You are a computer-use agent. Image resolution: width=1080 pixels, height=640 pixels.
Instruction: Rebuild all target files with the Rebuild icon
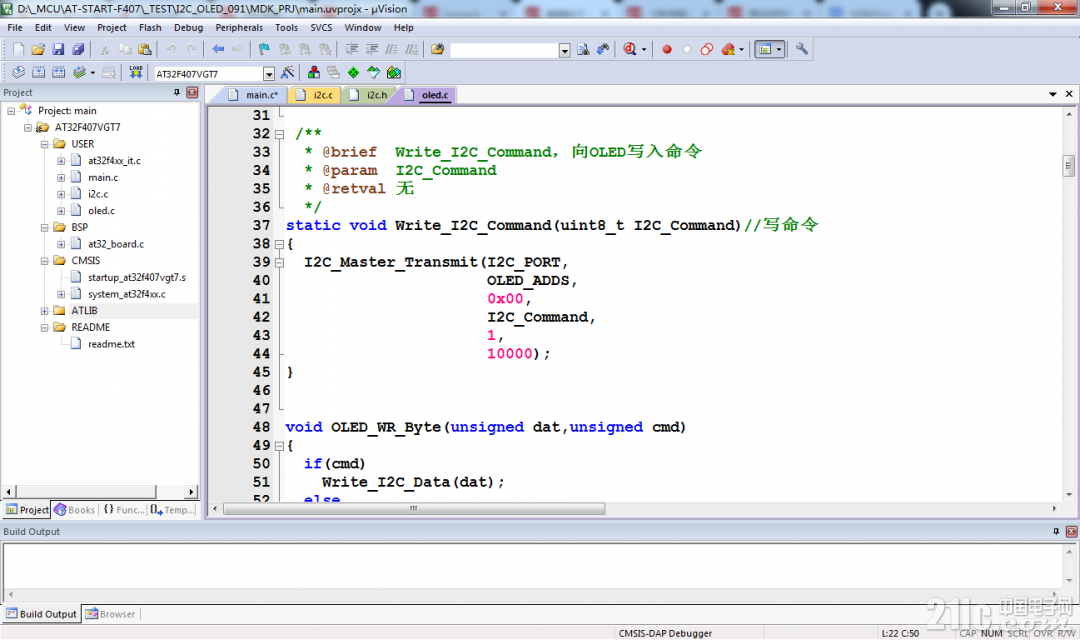pyautogui.click(x=59, y=72)
